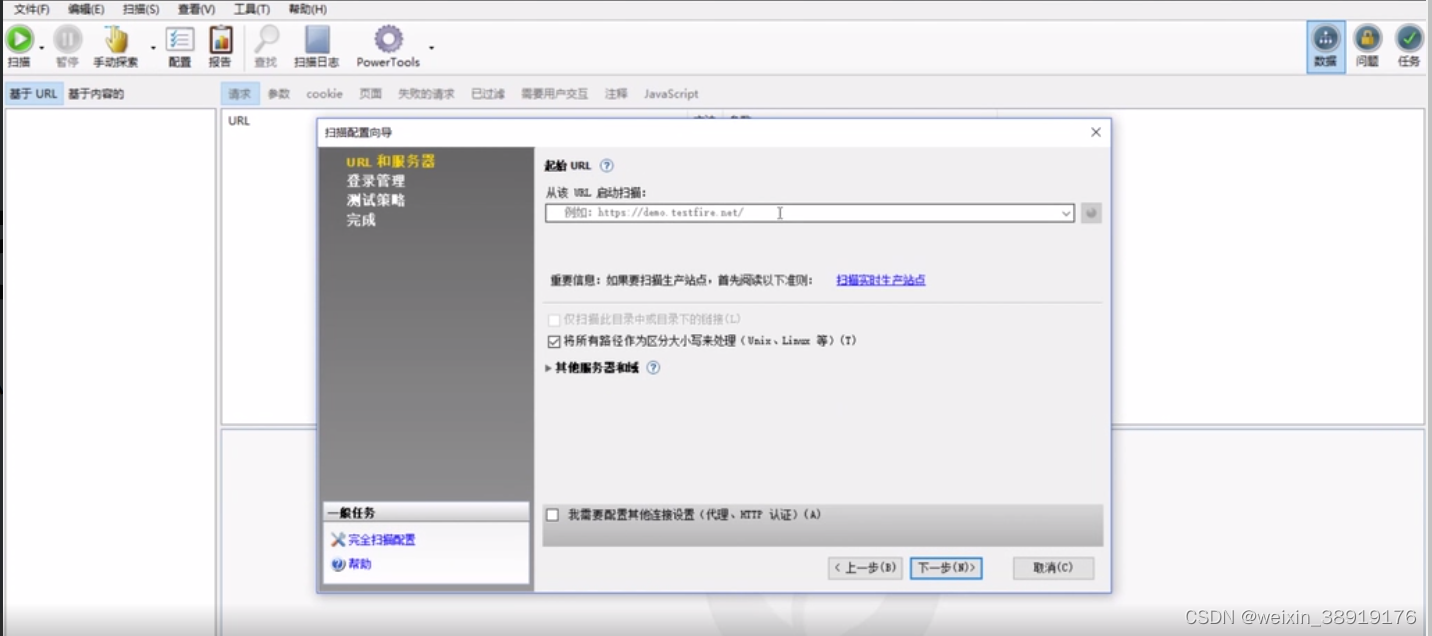Open the Scan Log icon
Screen dimensions: 1432x636
point(317,40)
